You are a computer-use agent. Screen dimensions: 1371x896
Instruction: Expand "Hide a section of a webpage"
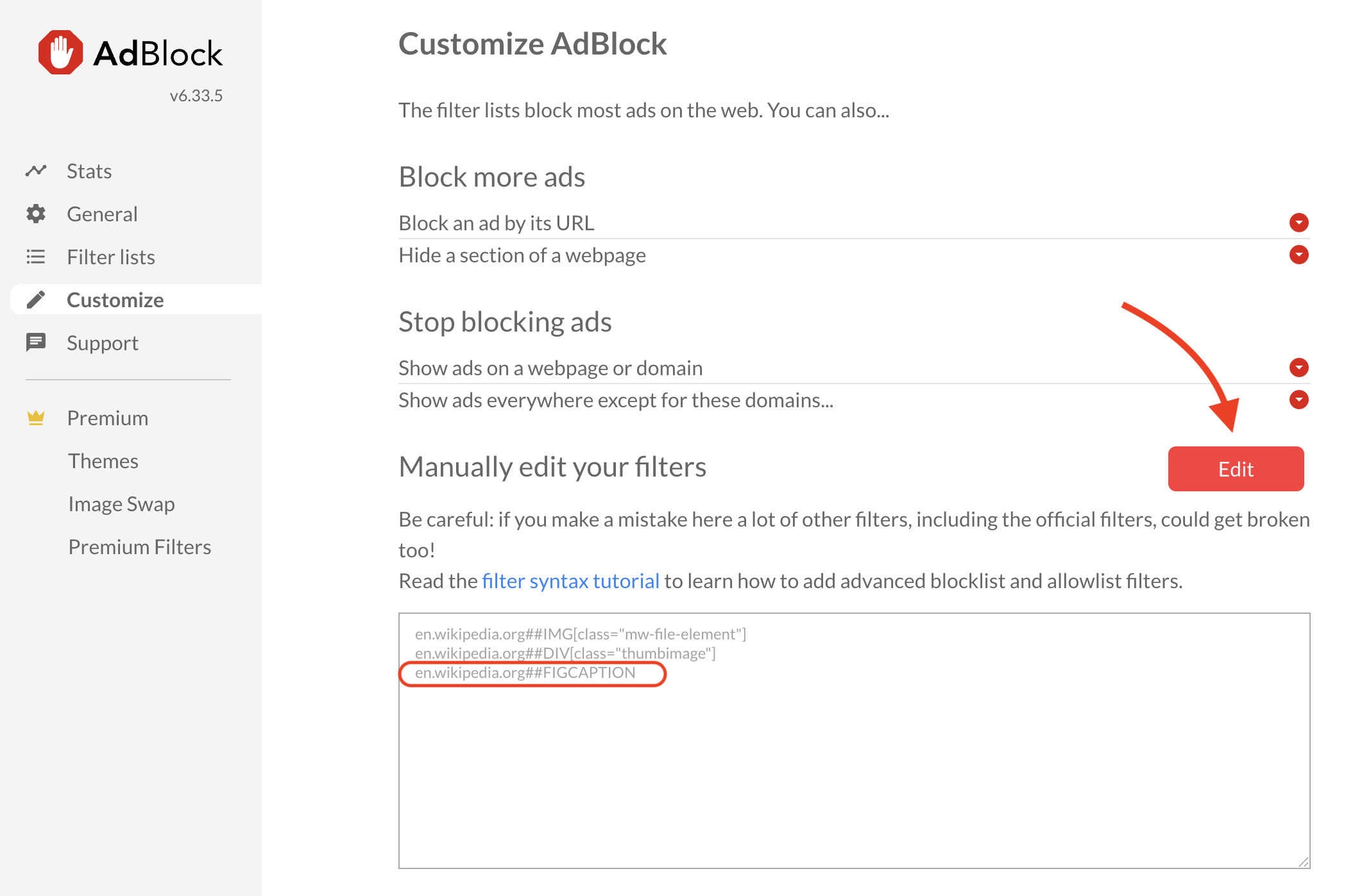point(1299,255)
